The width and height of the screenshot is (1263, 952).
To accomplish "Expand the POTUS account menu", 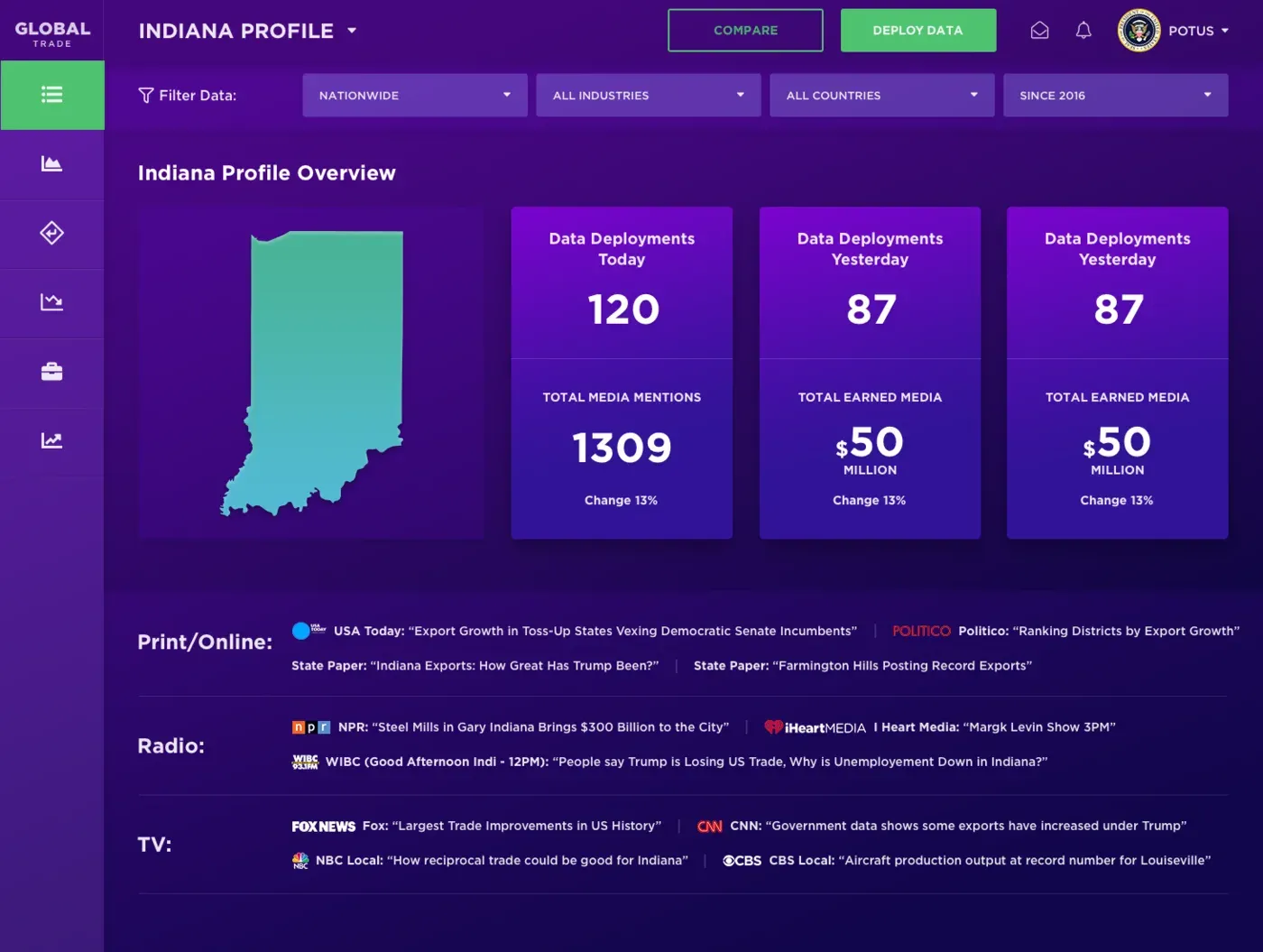I will click(x=1199, y=31).
